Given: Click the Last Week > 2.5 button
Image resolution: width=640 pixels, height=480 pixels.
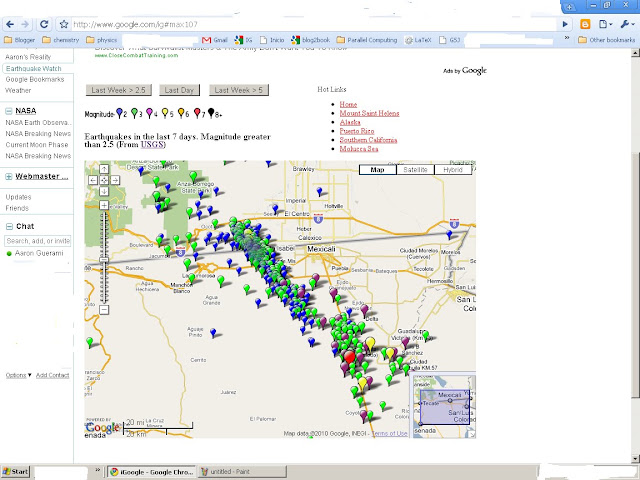Looking at the screenshot, I should pyautogui.click(x=119, y=90).
